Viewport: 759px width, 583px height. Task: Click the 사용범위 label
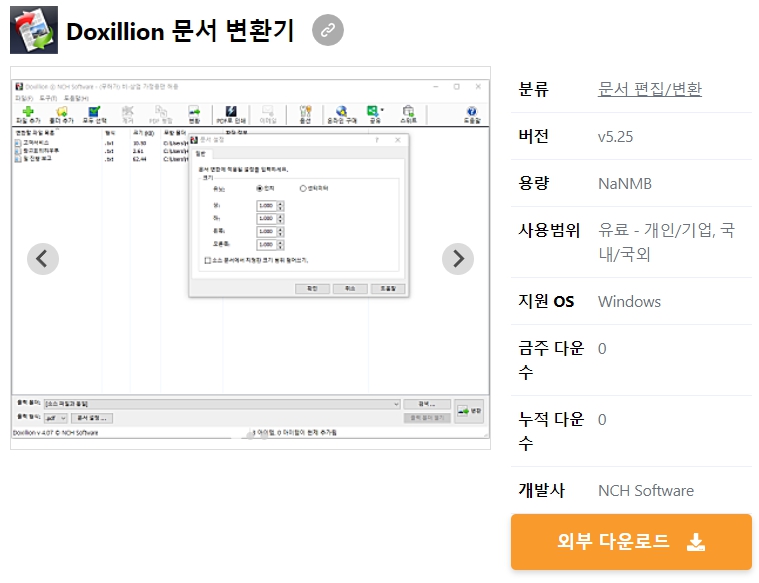[549, 230]
